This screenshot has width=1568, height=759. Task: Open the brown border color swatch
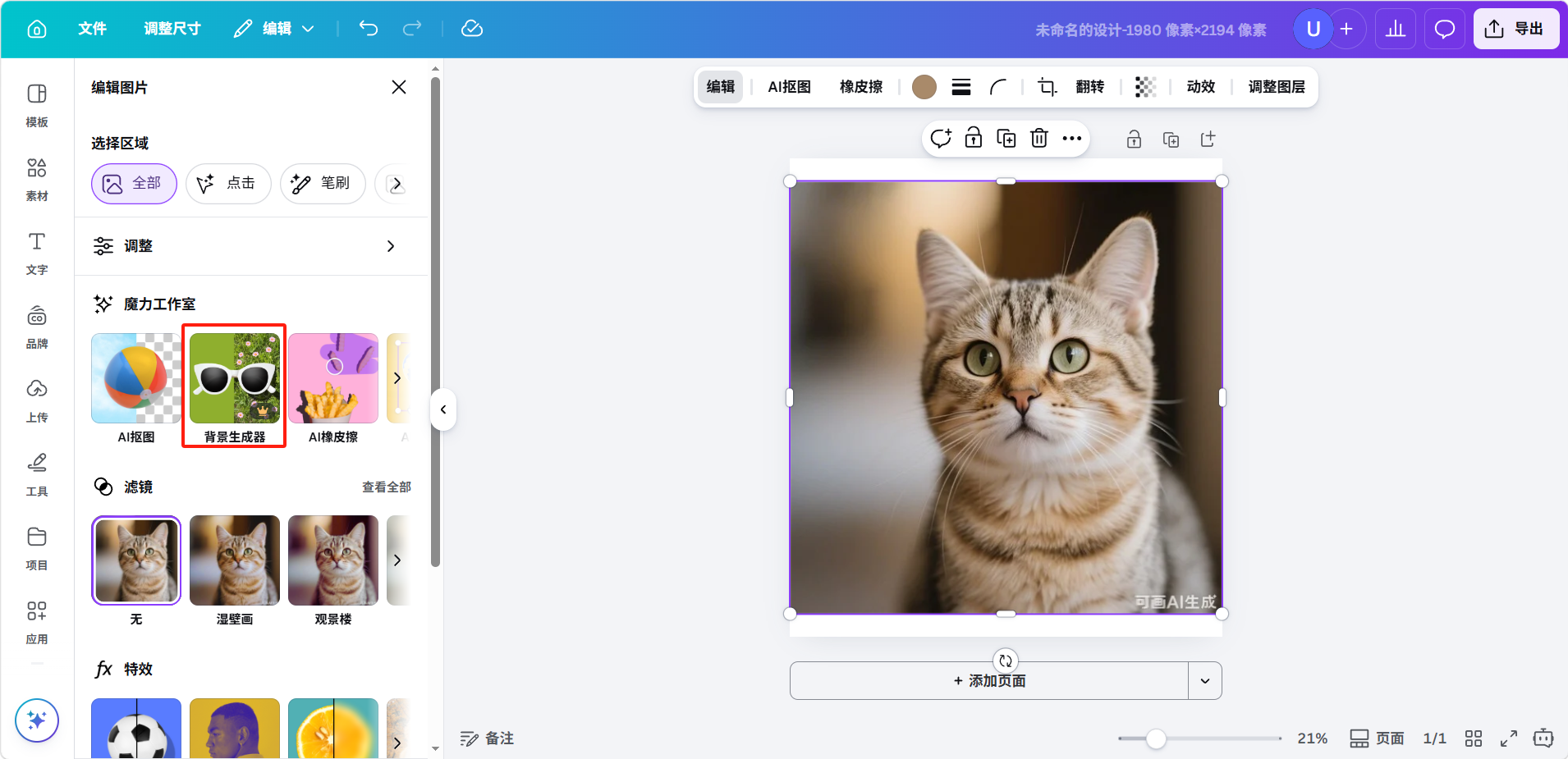tap(924, 87)
